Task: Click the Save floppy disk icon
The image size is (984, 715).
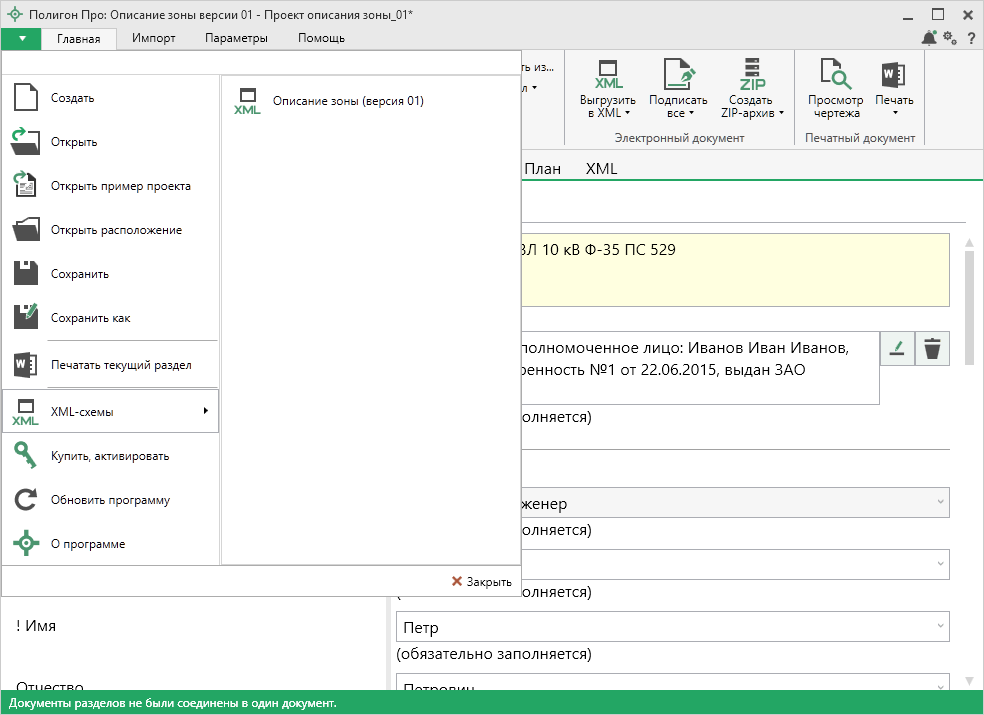Action: coord(26,274)
